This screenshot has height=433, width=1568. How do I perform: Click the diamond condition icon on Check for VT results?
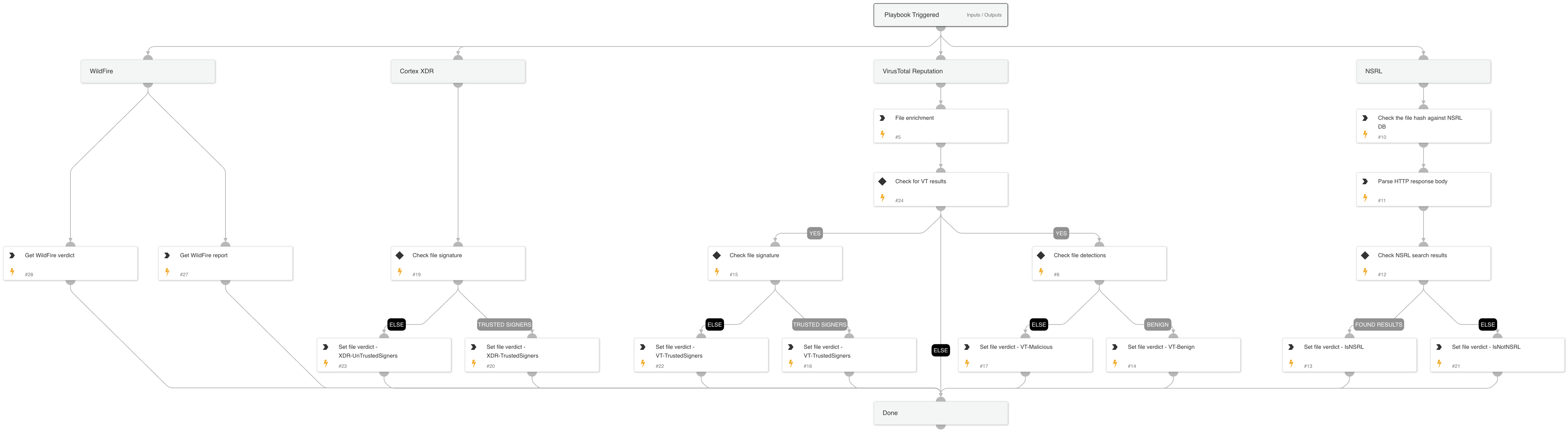882,181
